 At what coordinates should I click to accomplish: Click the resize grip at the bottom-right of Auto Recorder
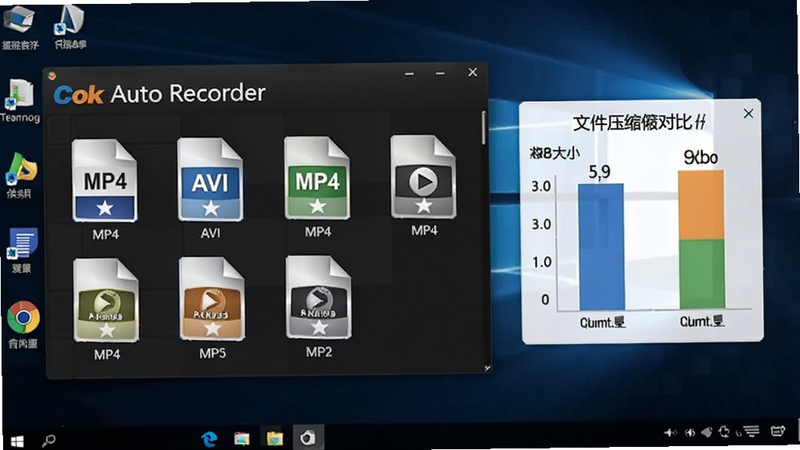(487, 368)
